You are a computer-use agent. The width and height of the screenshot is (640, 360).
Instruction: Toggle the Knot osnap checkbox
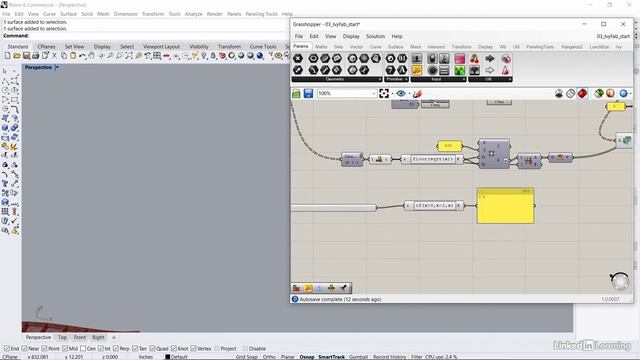click(x=174, y=349)
